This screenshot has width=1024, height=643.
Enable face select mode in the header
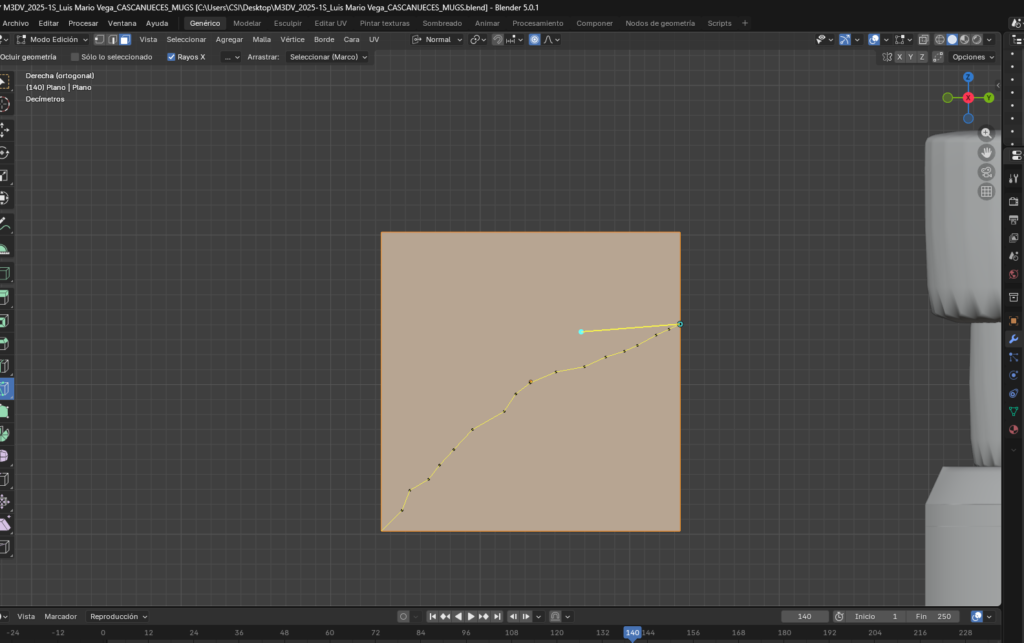click(125, 39)
